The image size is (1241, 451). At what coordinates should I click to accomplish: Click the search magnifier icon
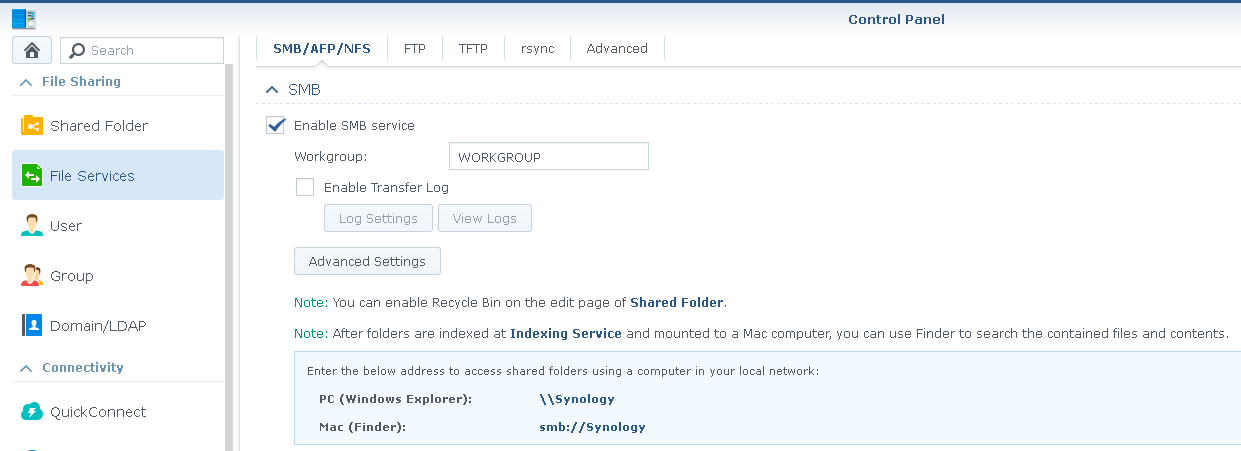pos(77,51)
